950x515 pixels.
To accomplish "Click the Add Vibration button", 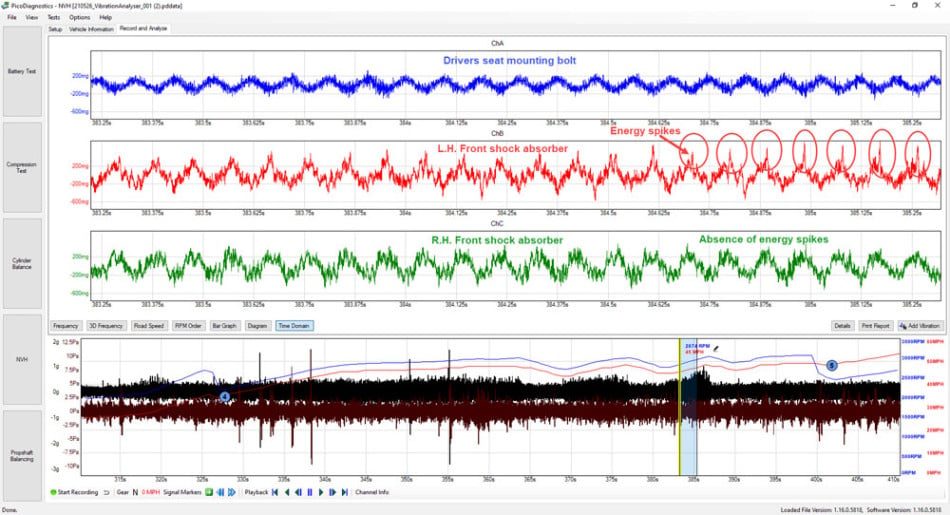I will click(919, 326).
